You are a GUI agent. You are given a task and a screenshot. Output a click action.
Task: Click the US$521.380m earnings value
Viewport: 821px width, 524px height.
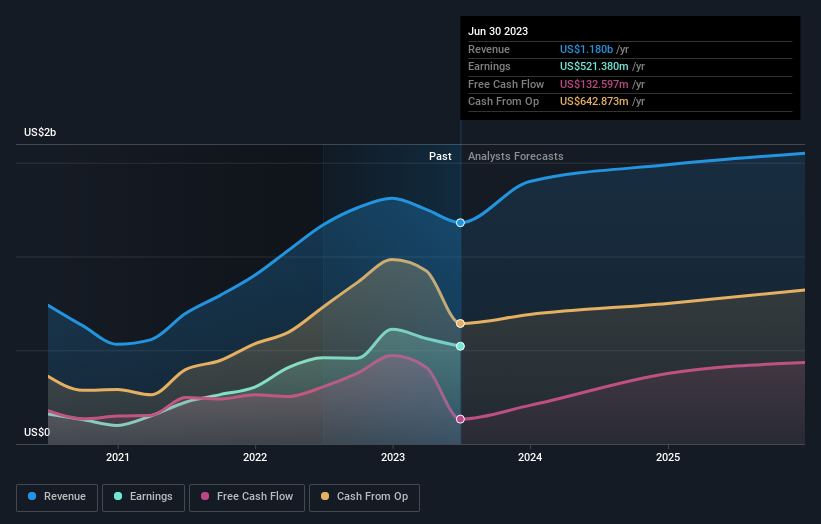coord(594,66)
